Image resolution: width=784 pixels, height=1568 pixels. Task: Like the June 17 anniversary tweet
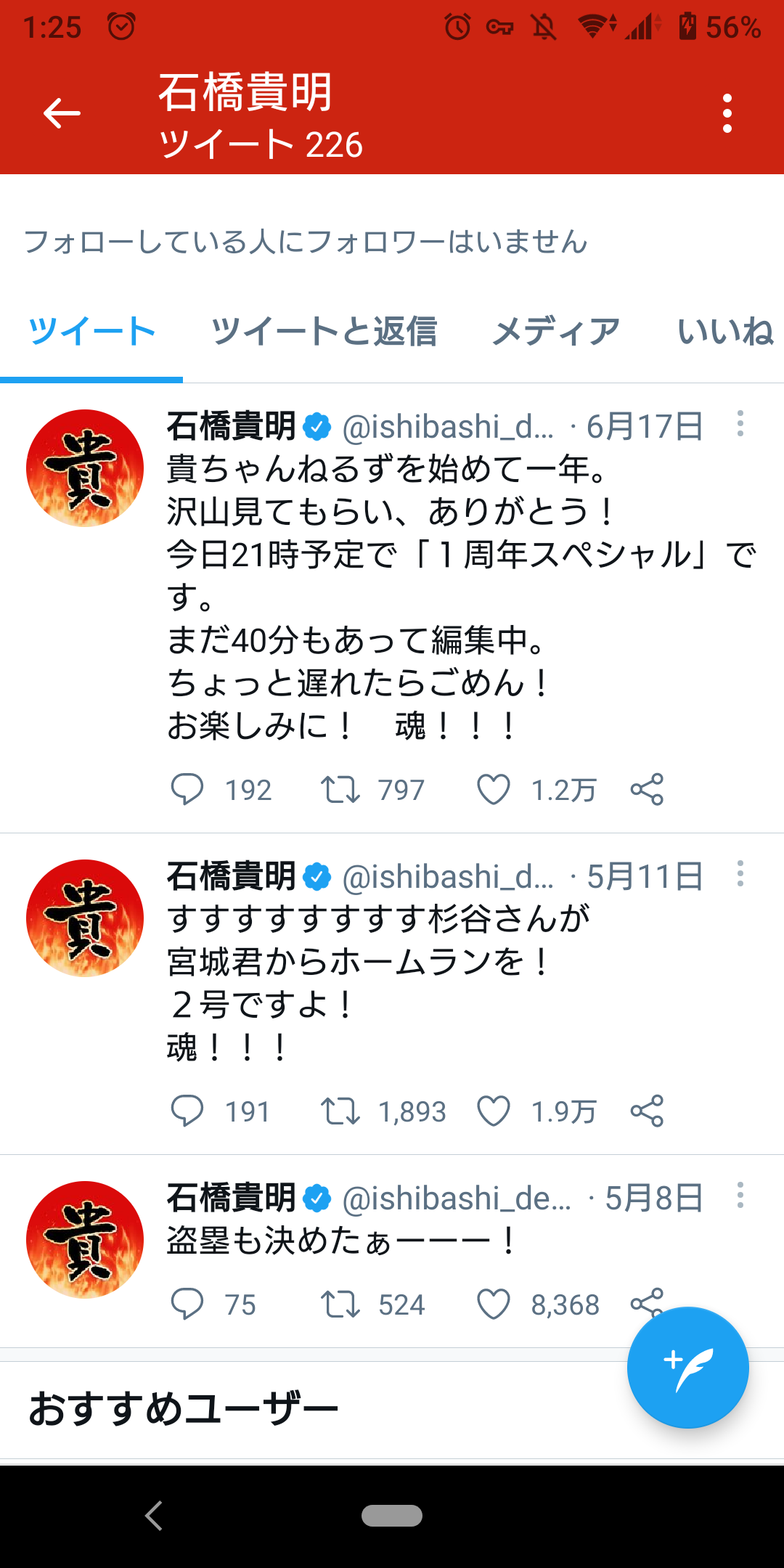(494, 789)
